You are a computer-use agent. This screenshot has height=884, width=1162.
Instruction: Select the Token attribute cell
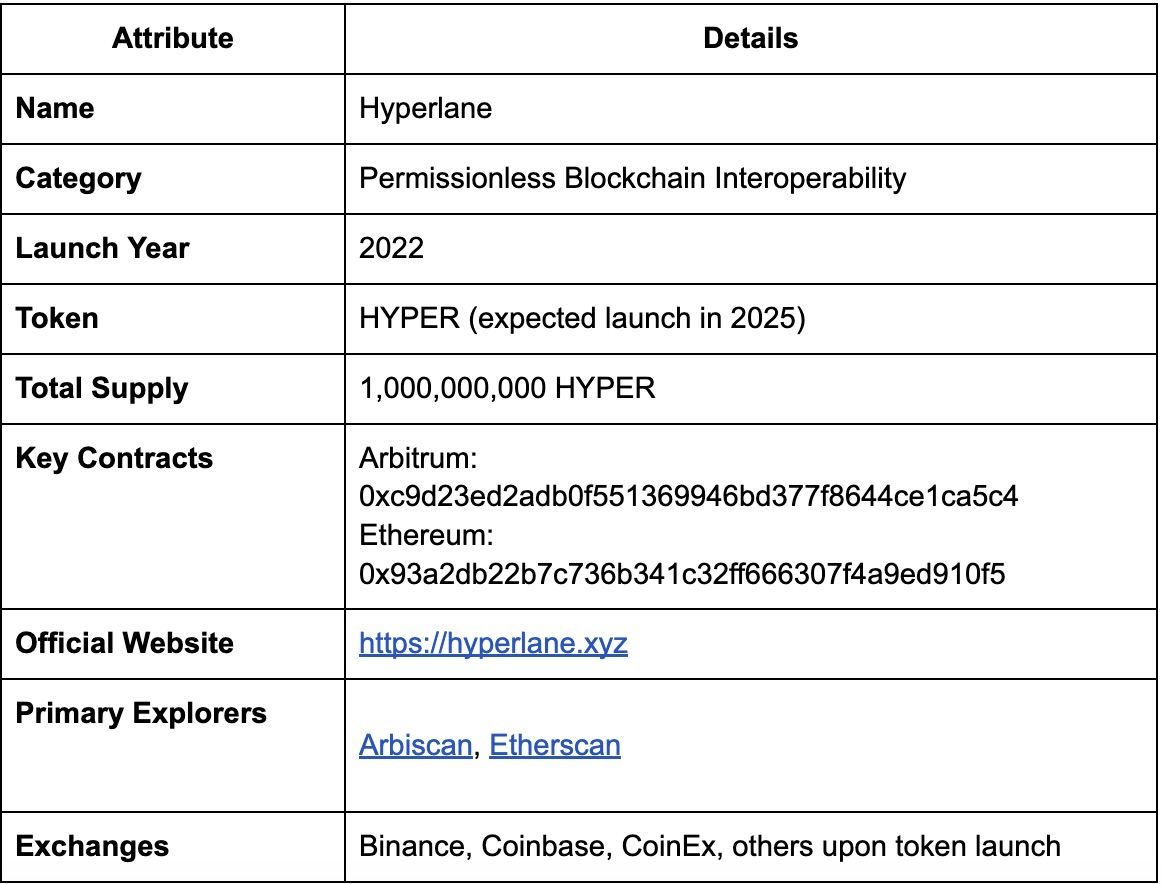[57, 318]
